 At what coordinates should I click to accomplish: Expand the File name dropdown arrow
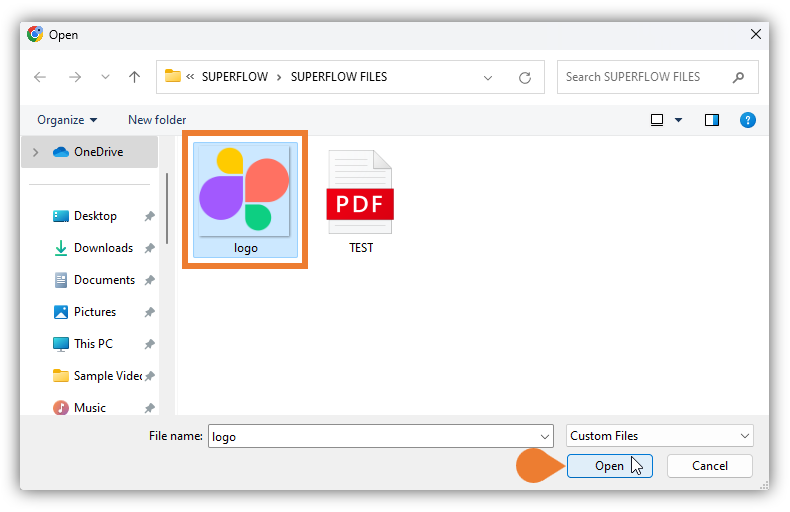545,436
